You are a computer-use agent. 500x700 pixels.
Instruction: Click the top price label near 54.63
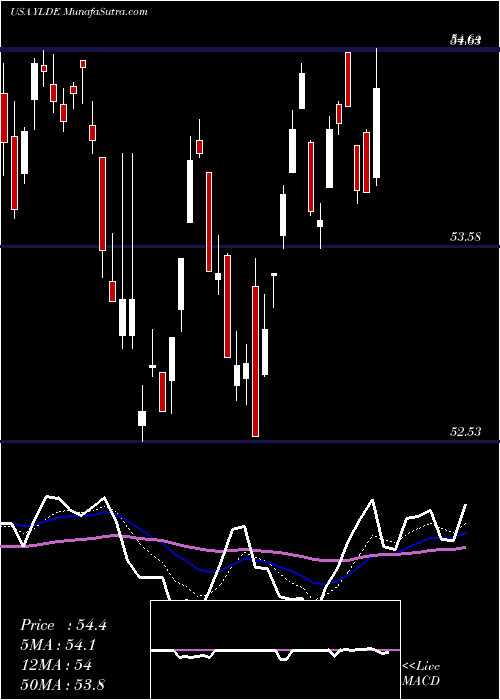[x=465, y=42]
